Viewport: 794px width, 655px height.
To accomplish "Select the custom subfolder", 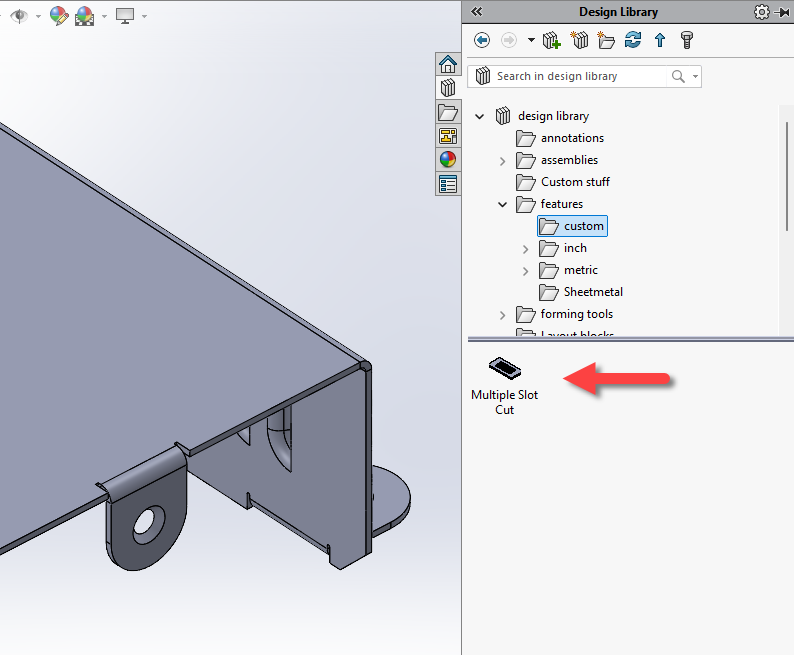I will 572,226.
